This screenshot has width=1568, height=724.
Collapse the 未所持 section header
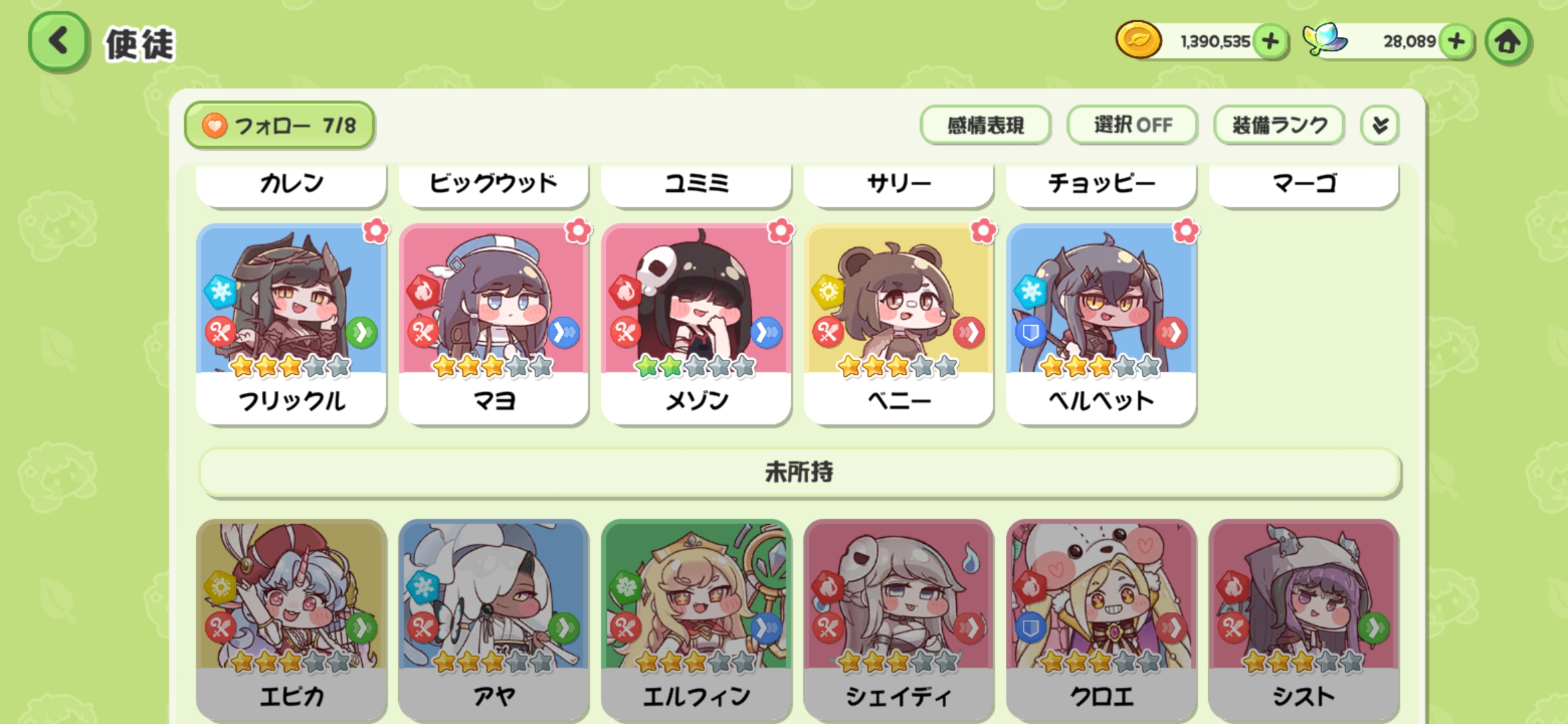click(799, 473)
